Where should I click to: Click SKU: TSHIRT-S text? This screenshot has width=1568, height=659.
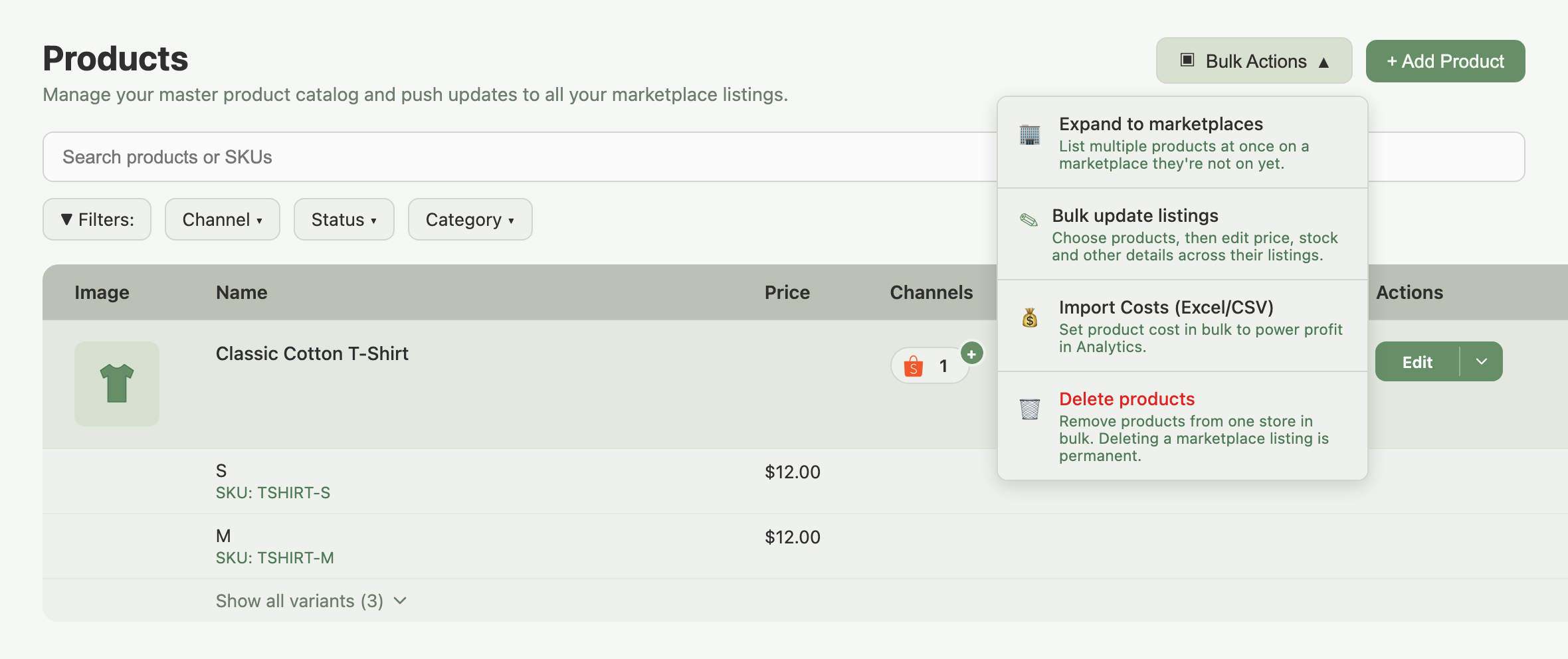273,493
